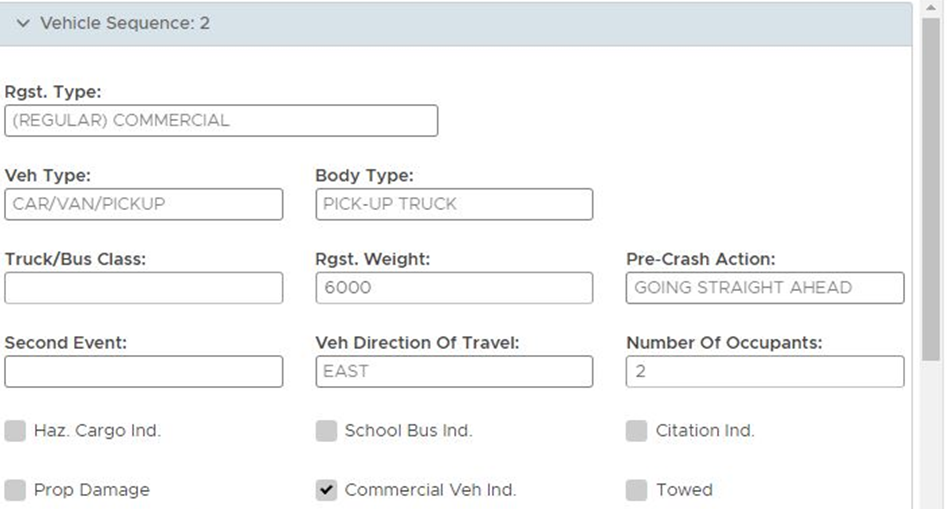947x509 pixels.
Task: Enable the Prop Damage checkbox
Action: coord(15,490)
